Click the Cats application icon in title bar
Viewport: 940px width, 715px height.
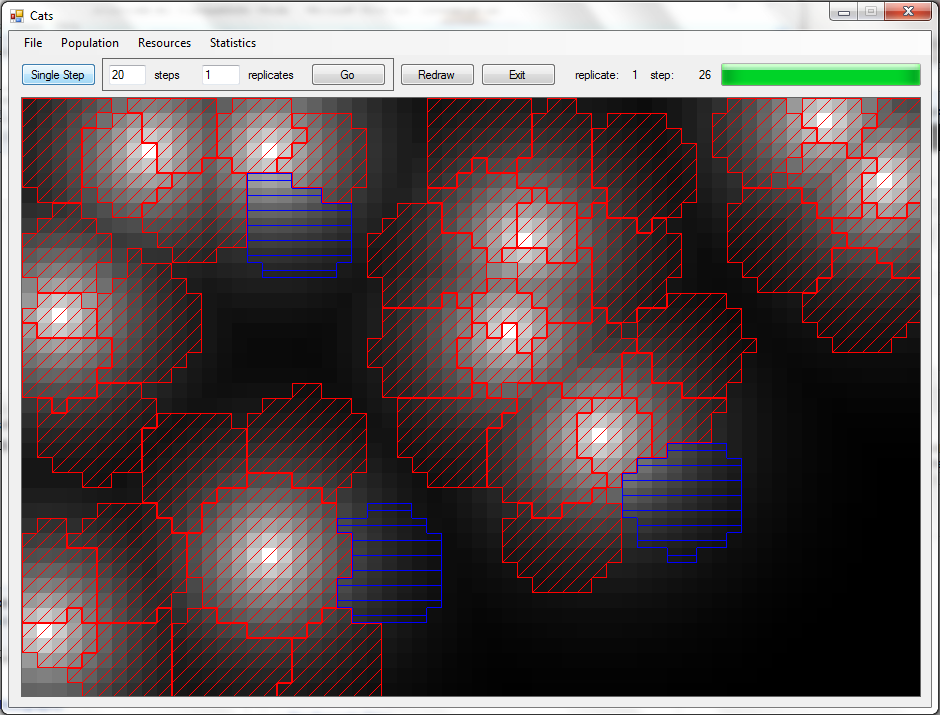pos(16,16)
